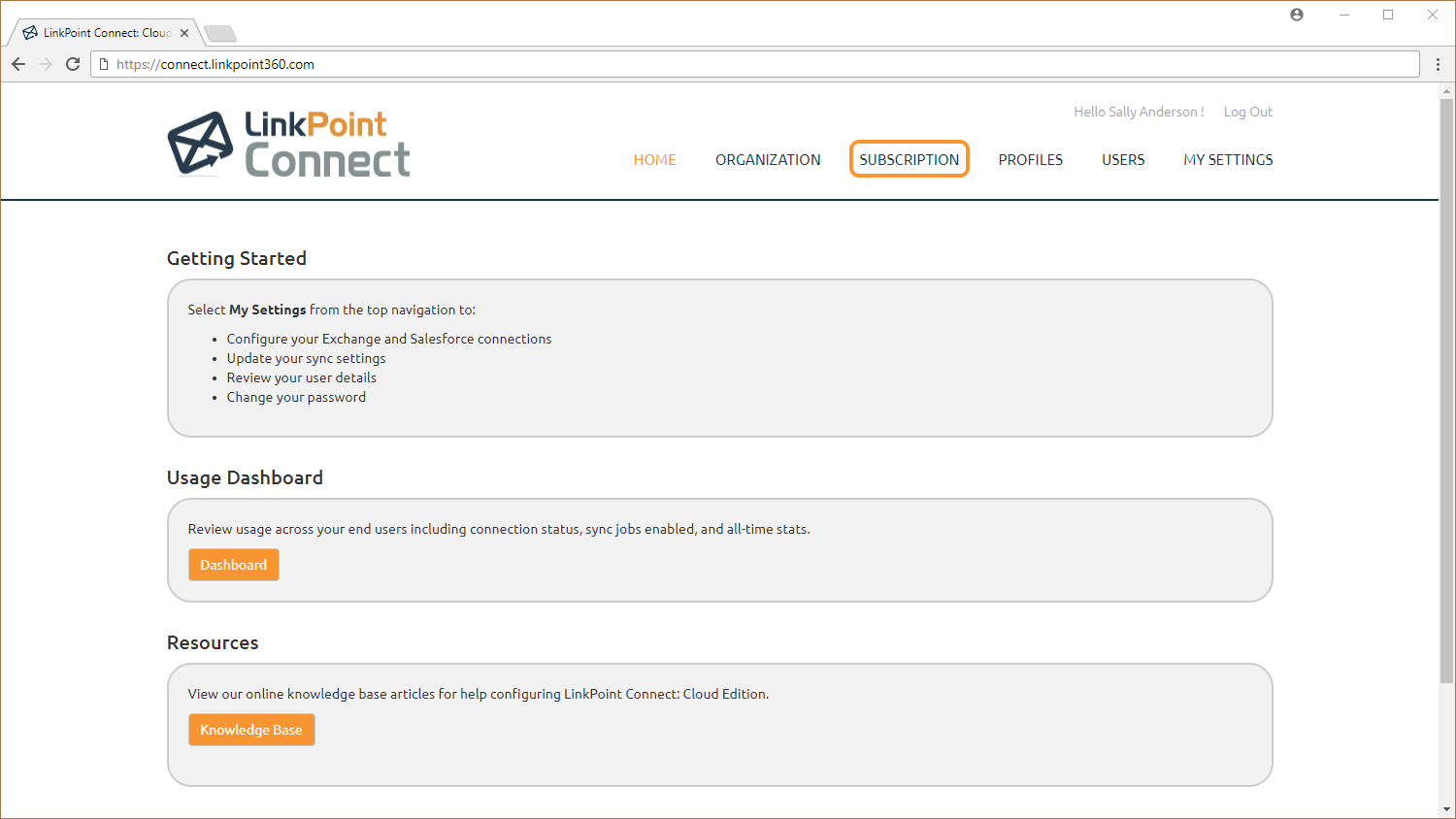Image resolution: width=1456 pixels, height=819 pixels.
Task: Go back with the browser back arrow
Action: coord(18,64)
